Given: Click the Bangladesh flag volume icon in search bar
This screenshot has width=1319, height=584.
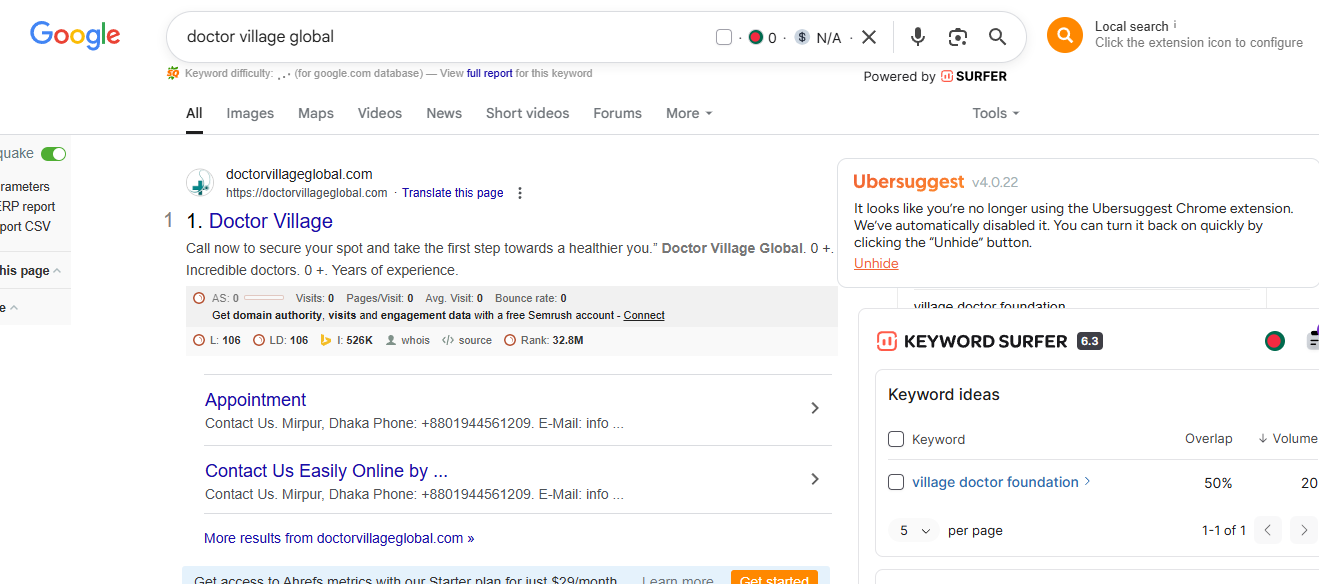Looking at the screenshot, I should coord(756,37).
